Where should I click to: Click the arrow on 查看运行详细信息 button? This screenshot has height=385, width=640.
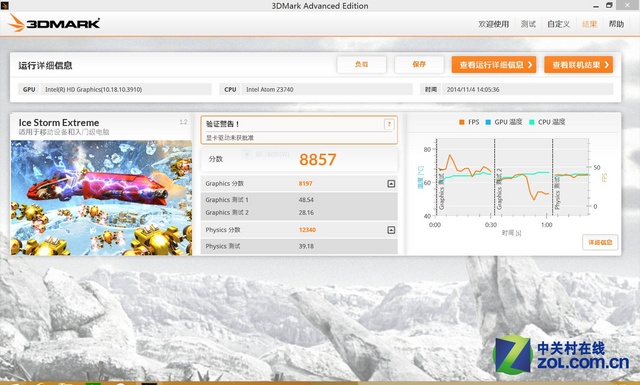[x=530, y=65]
